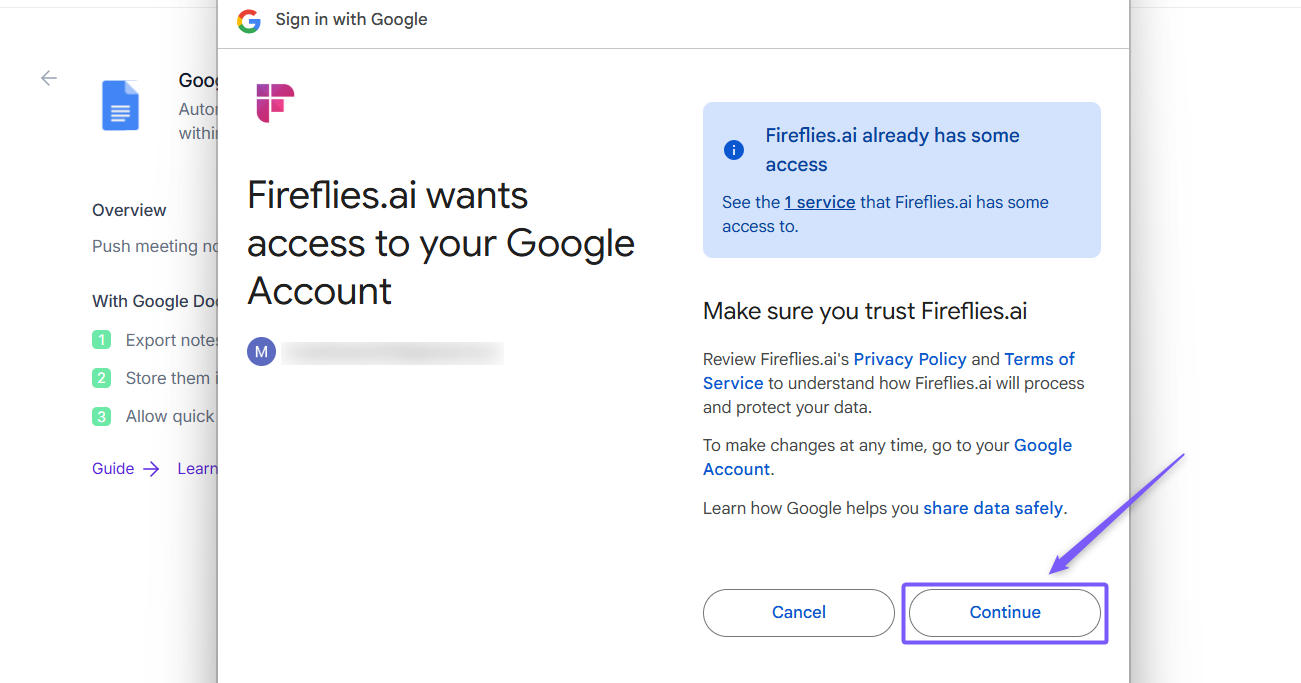Click the partially hidden Learn link
1301x683 pixels.
click(x=197, y=468)
